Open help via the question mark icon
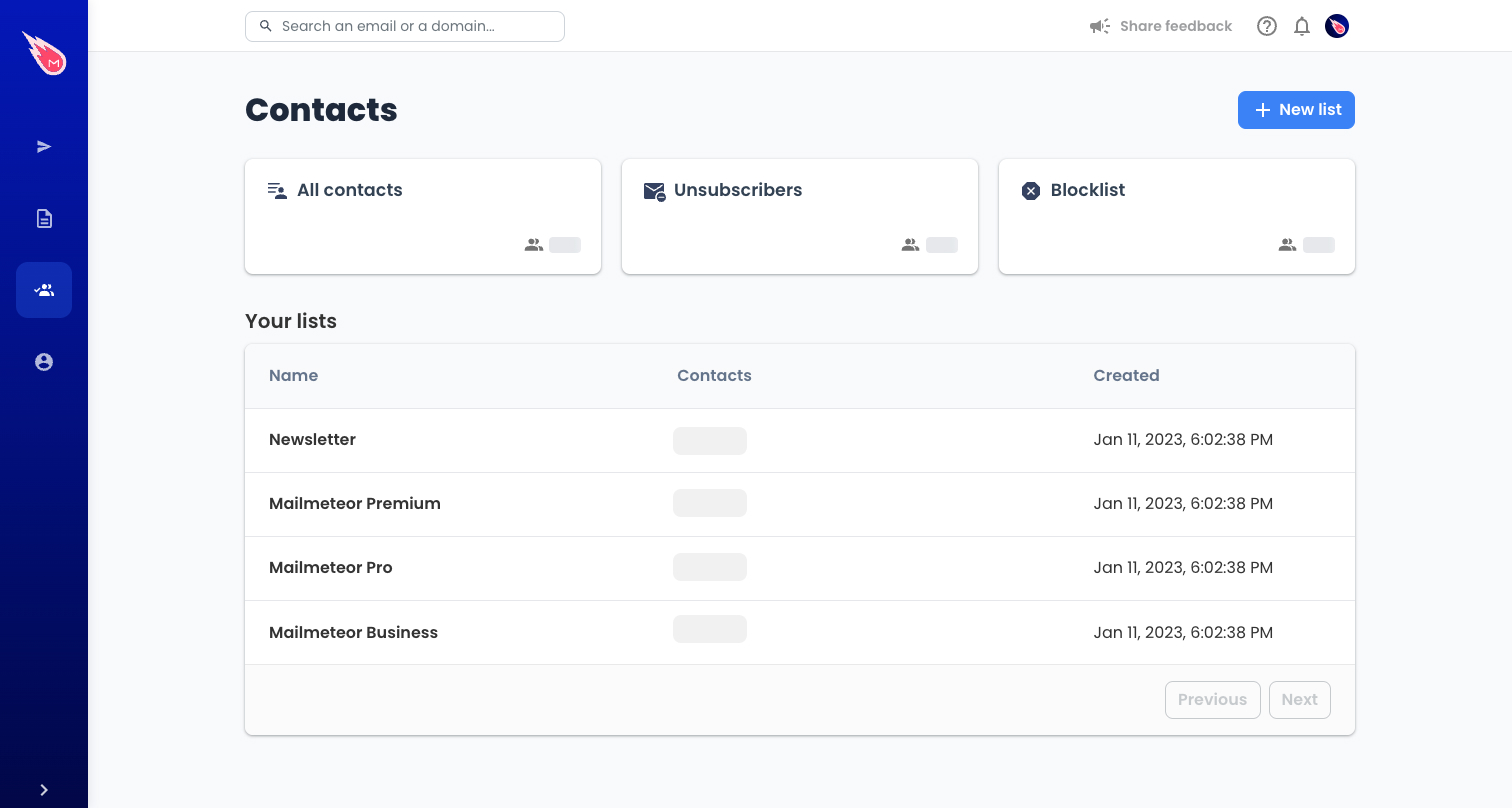 coord(1267,26)
